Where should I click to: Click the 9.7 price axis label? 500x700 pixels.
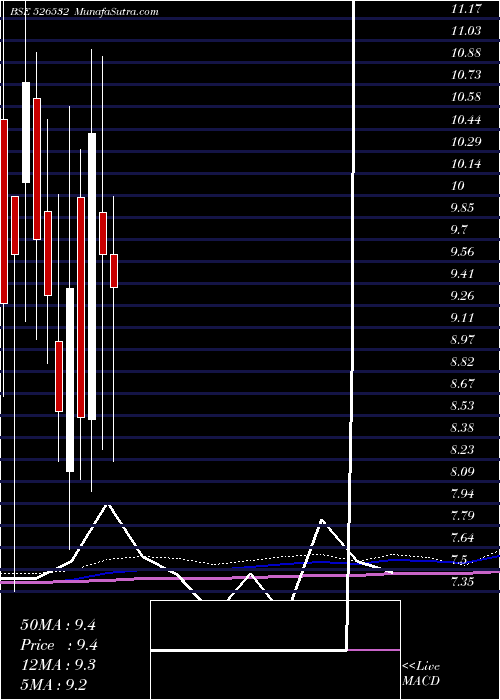coord(459,230)
